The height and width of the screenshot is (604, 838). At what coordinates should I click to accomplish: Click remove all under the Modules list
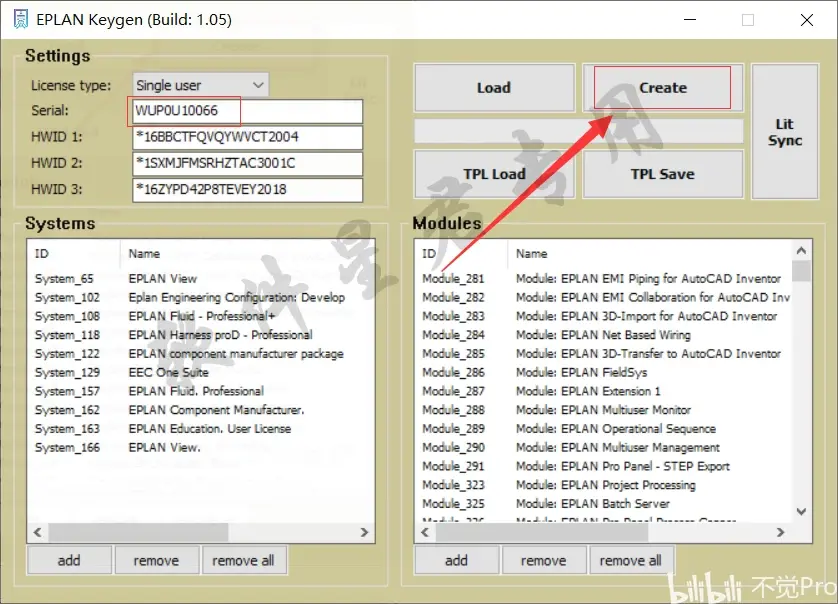(631, 560)
